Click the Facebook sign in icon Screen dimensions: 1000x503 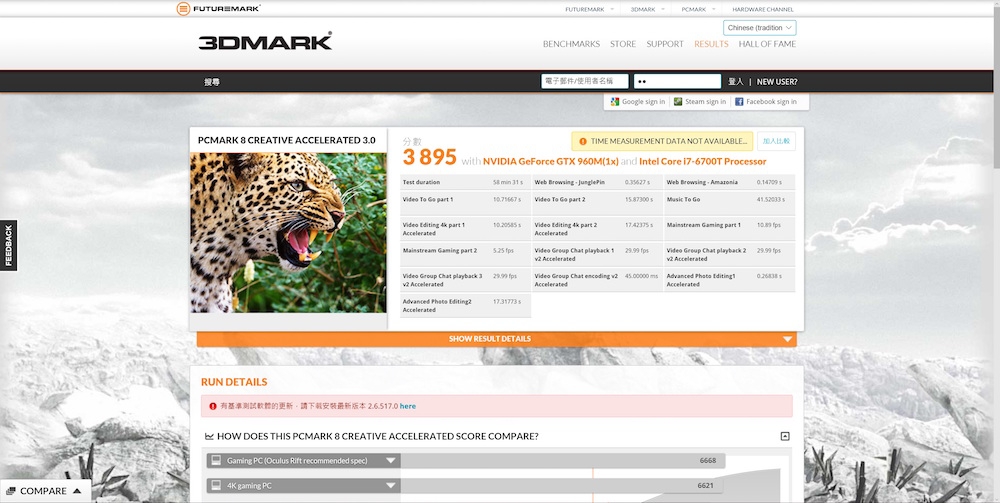739,101
